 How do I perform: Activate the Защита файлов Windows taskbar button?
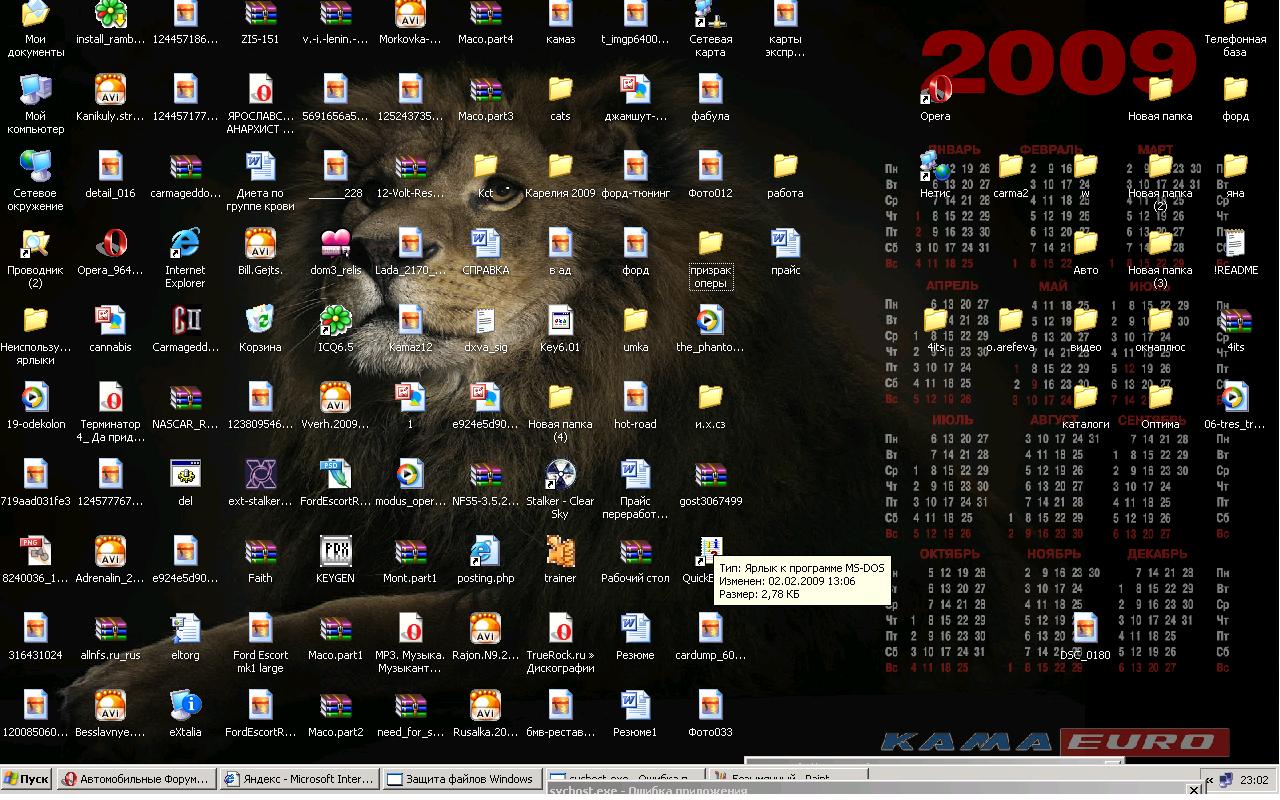point(461,779)
